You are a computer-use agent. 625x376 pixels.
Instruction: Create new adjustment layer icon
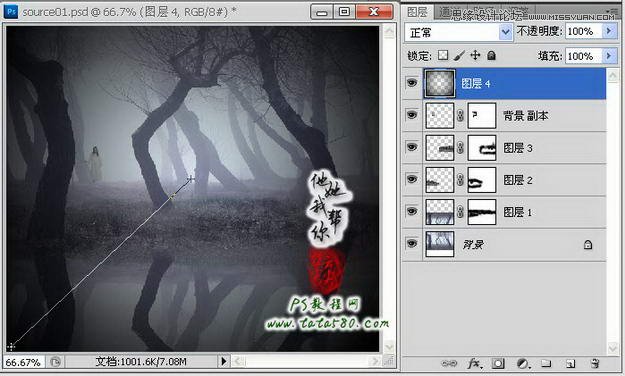[x=522, y=363]
